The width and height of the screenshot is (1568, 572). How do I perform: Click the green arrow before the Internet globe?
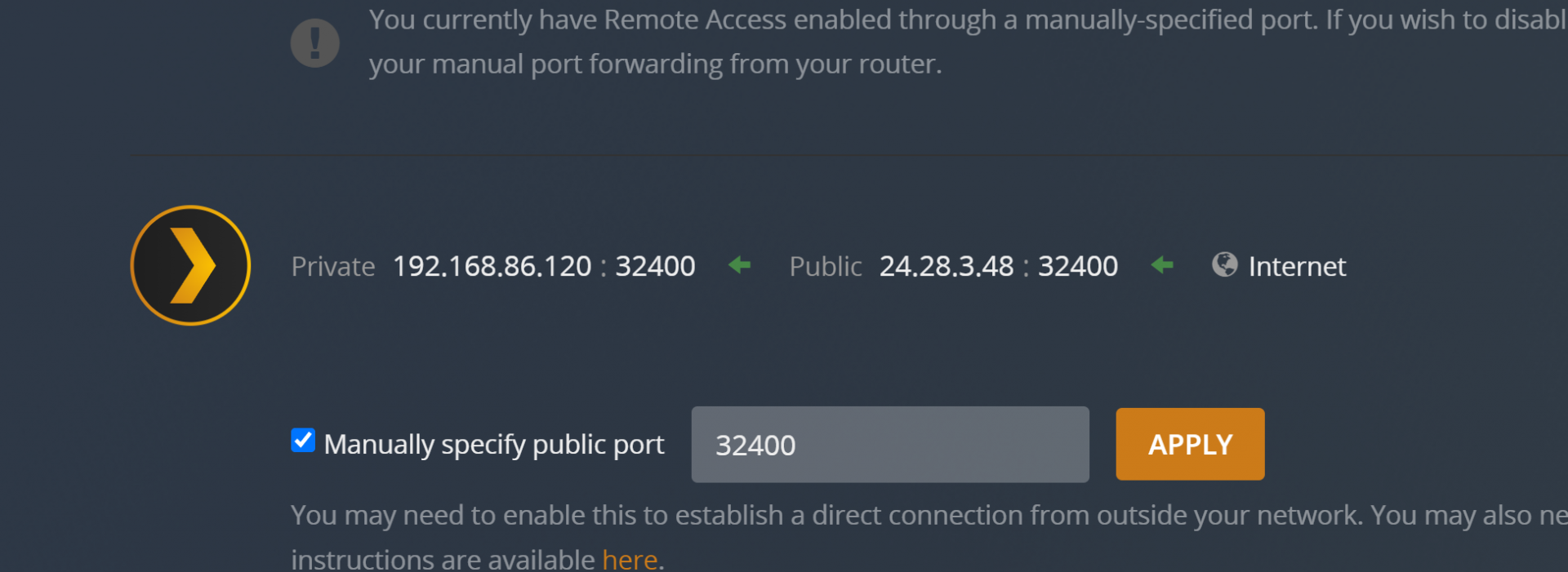(1162, 265)
